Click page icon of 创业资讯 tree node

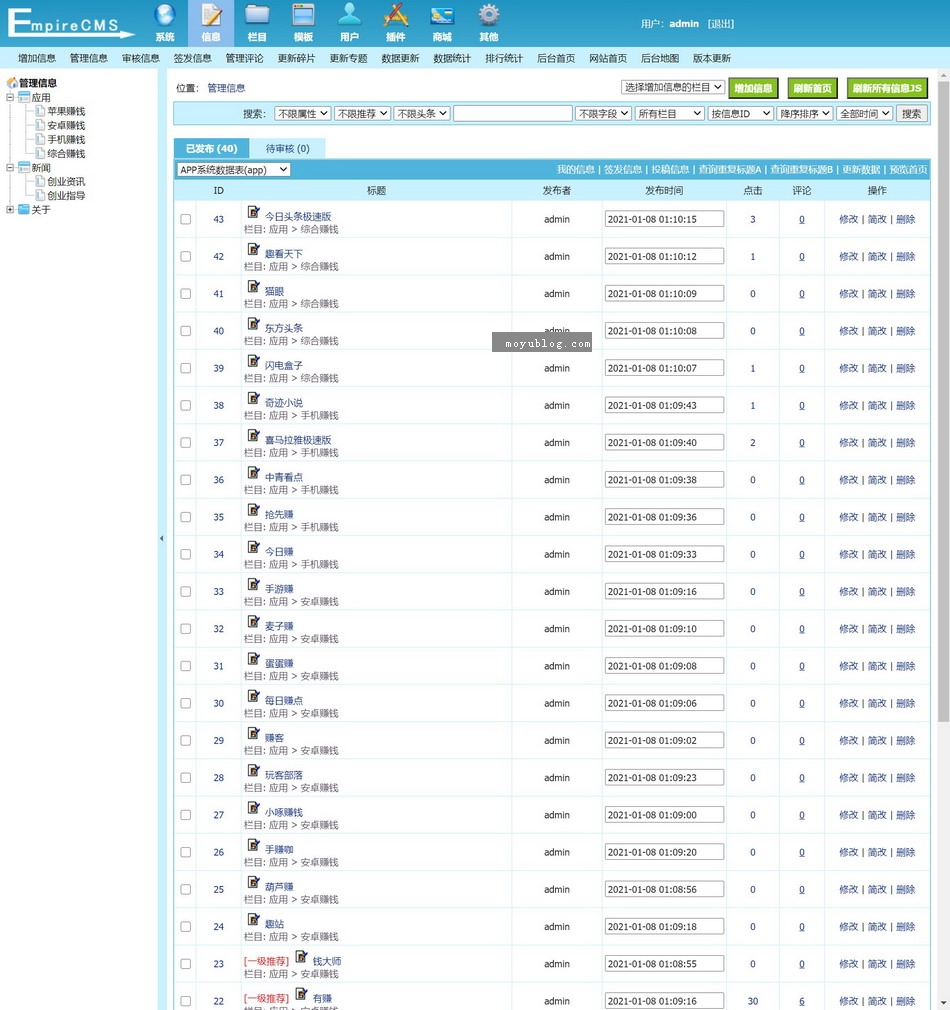[x=40, y=181]
